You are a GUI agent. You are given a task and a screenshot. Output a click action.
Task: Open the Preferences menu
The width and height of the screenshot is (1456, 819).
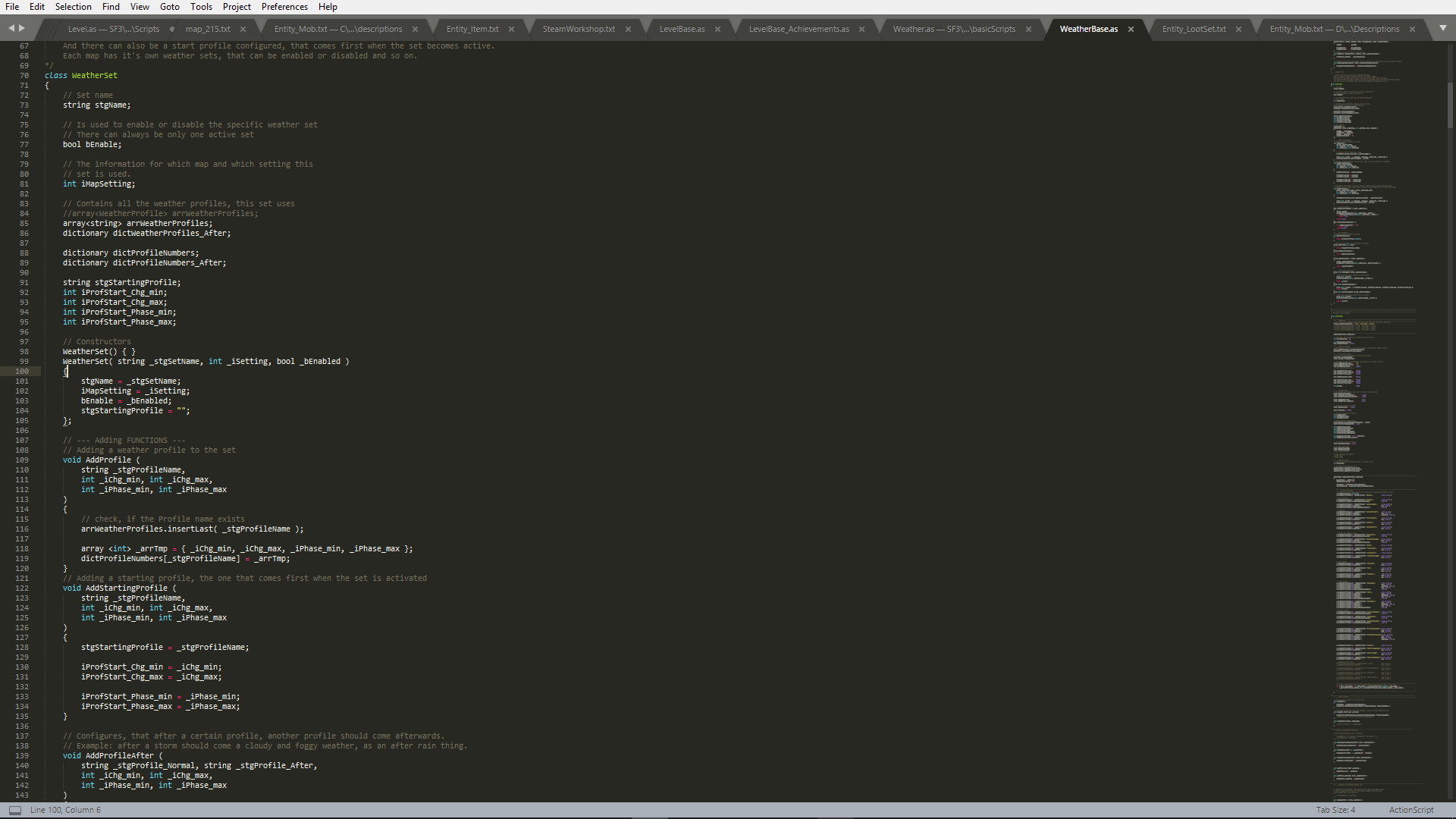(x=284, y=7)
